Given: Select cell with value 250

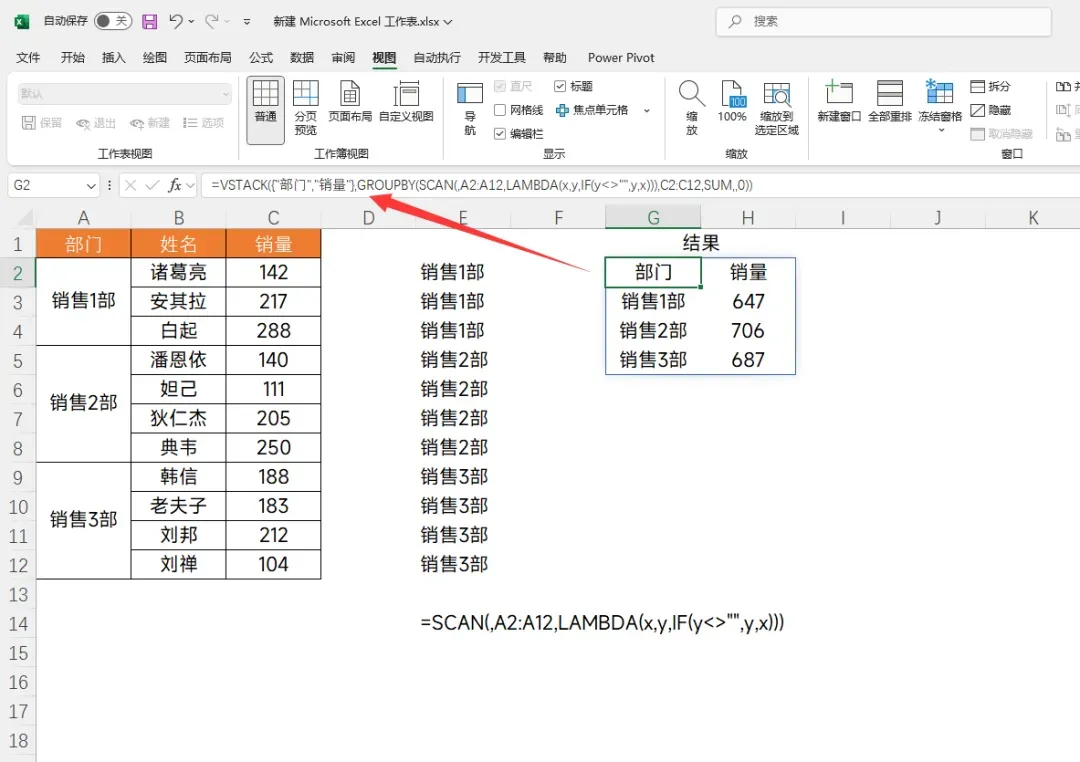Looking at the screenshot, I should (273, 448).
